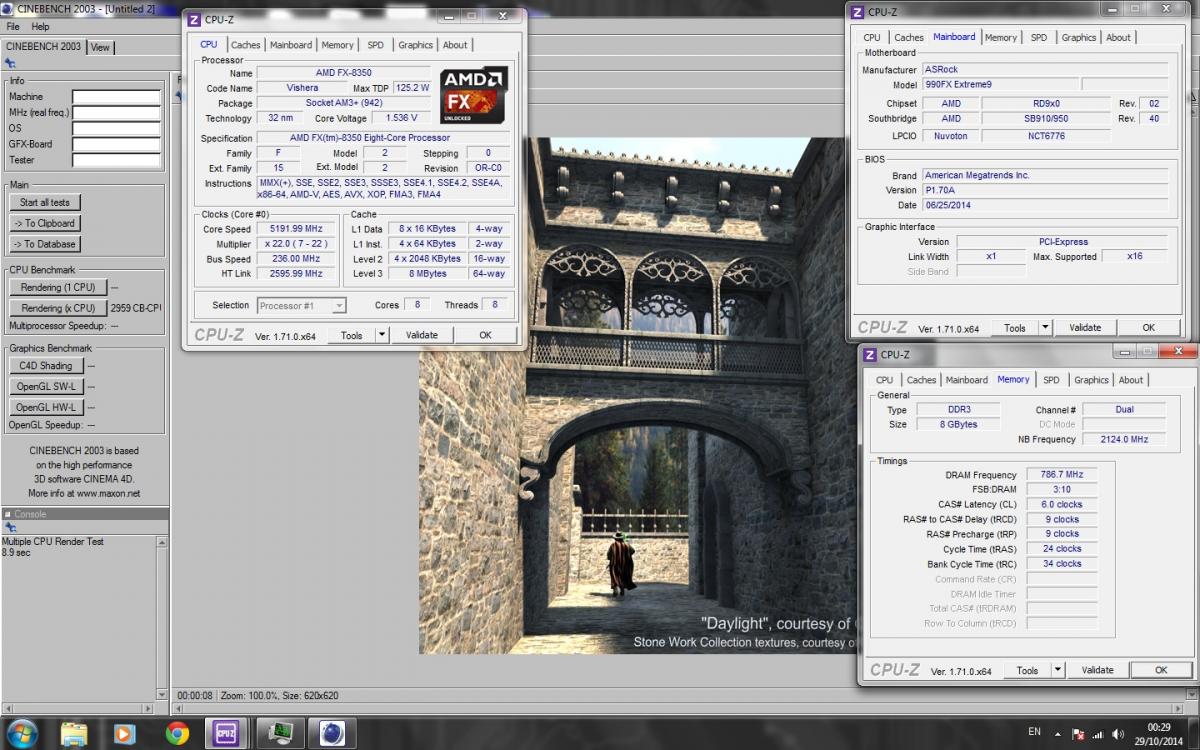Click the -> To Database button

[45, 244]
